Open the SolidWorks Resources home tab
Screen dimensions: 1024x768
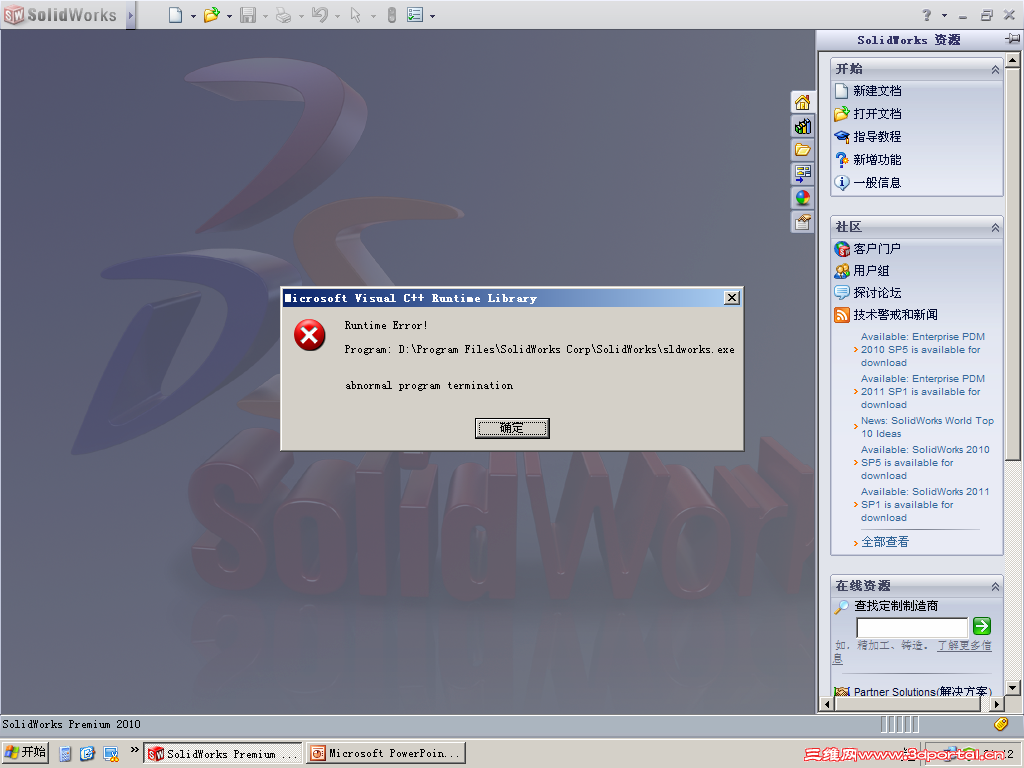point(803,103)
